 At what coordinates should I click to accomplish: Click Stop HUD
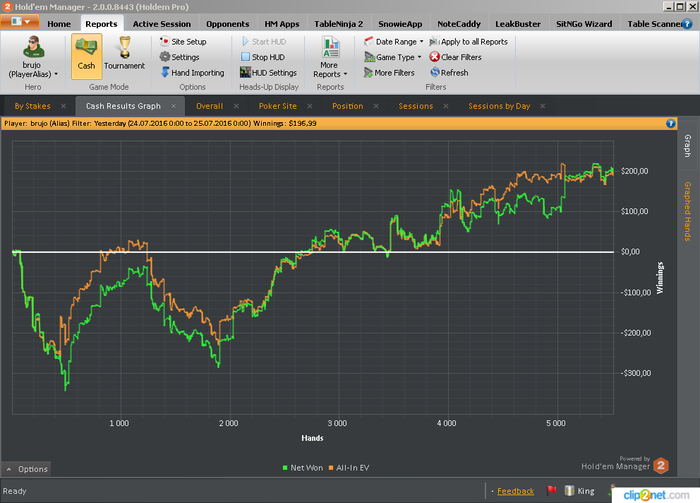coord(263,57)
